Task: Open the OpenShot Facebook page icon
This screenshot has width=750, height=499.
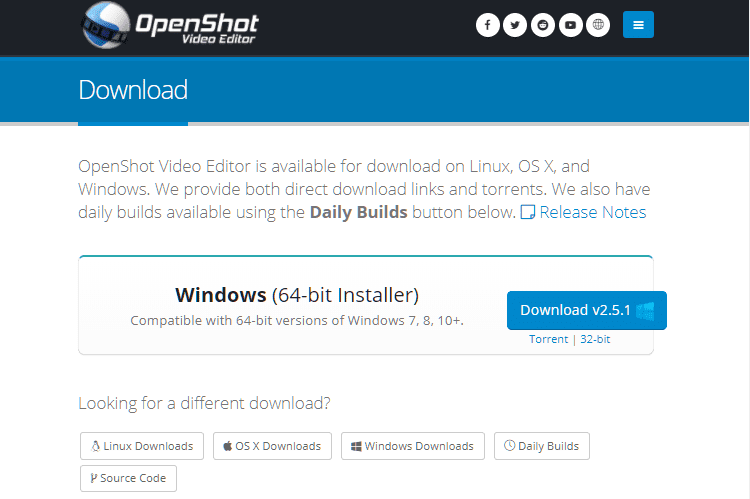Action: (x=487, y=25)
